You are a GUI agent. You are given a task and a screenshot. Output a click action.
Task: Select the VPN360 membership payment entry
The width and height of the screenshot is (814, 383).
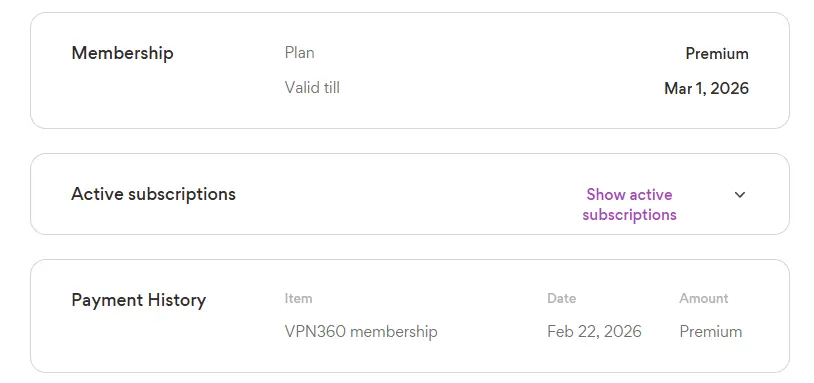[x=361, y=331]
